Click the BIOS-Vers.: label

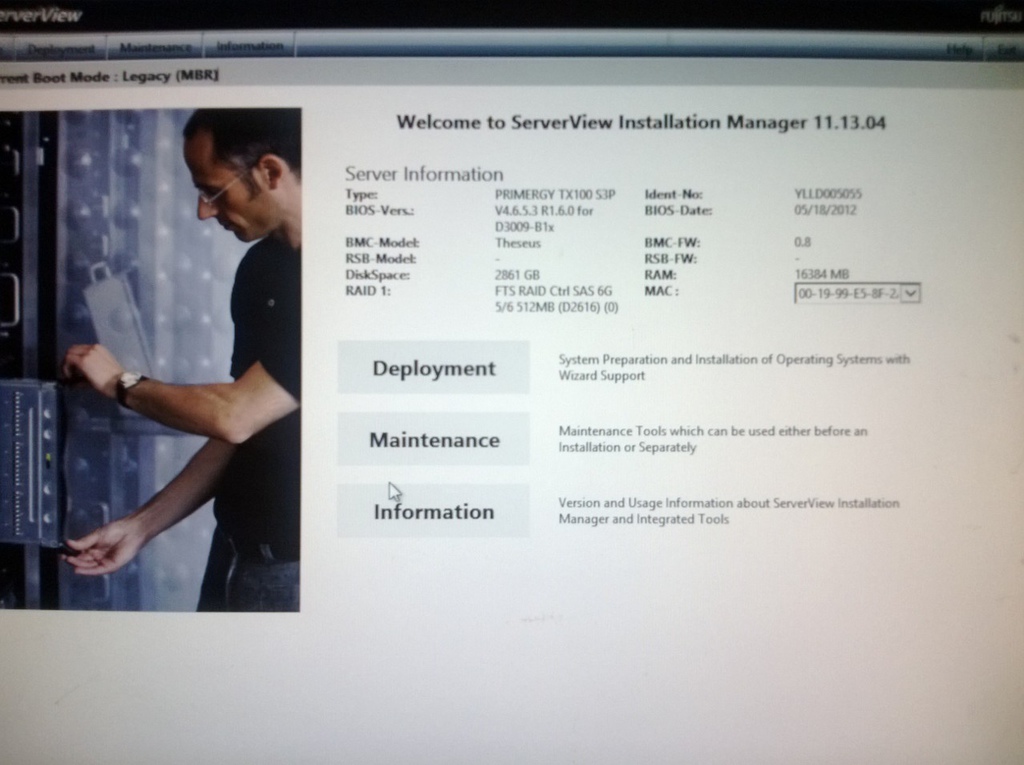(x=379, y=210)
